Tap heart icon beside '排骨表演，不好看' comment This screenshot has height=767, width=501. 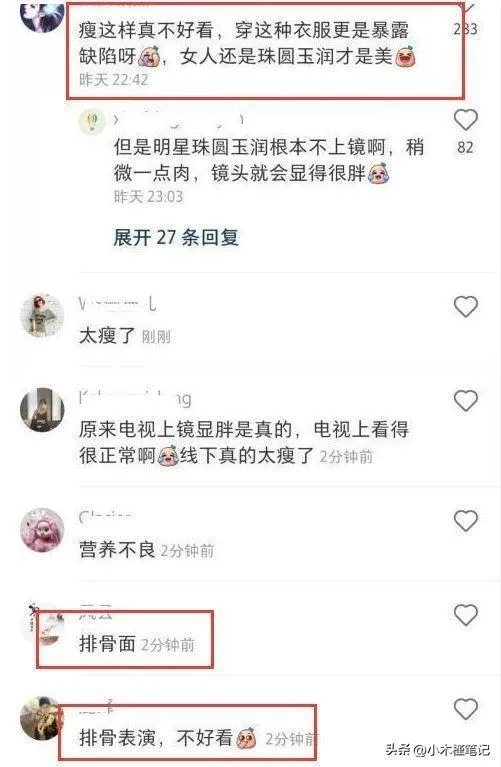click(465, 709)
